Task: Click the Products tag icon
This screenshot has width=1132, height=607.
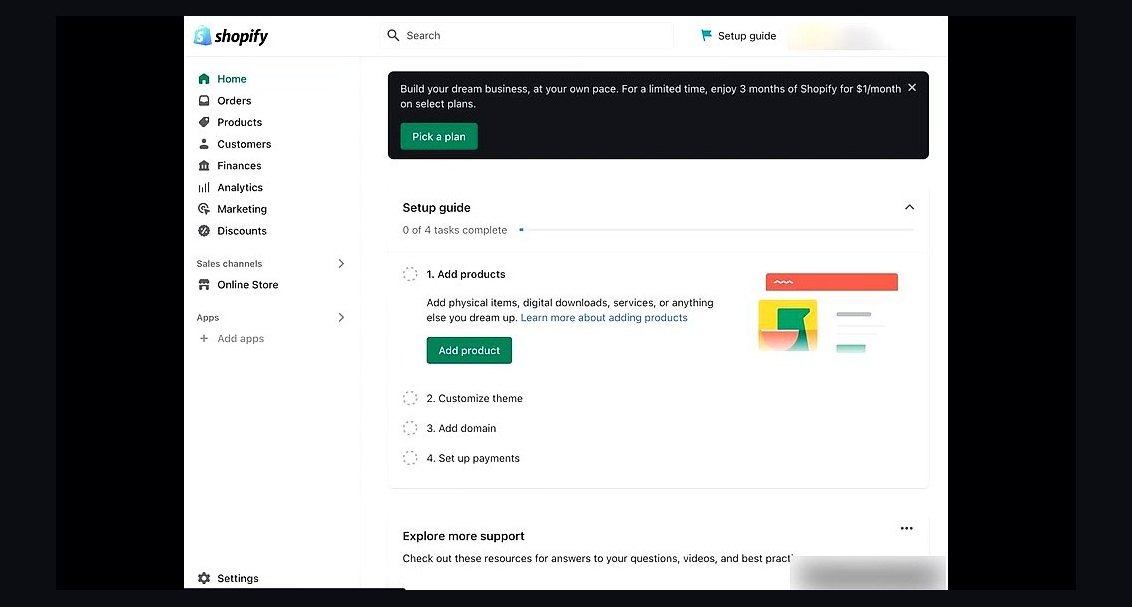Action: (x=204, y=122)
